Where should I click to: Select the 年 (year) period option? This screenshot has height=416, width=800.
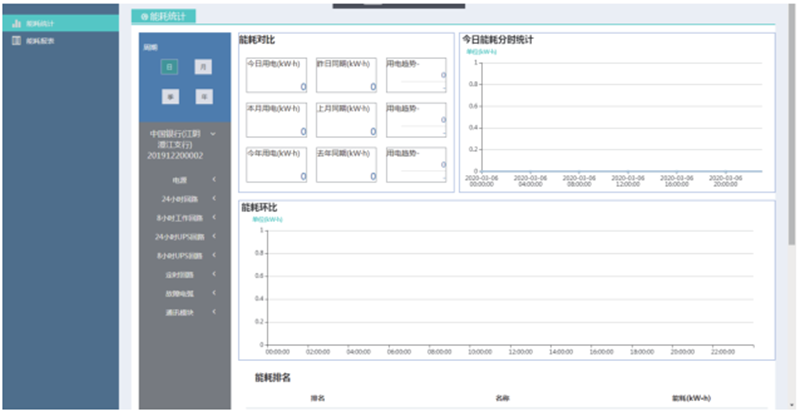pyautogui.click(x=203, y=97)
